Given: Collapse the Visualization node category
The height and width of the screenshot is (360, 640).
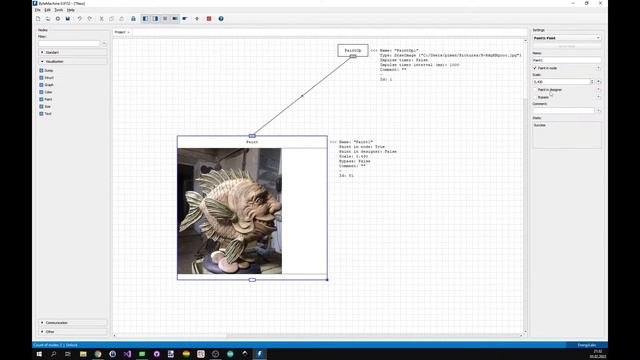Looking at the screenshot, I should click(73, 62).
